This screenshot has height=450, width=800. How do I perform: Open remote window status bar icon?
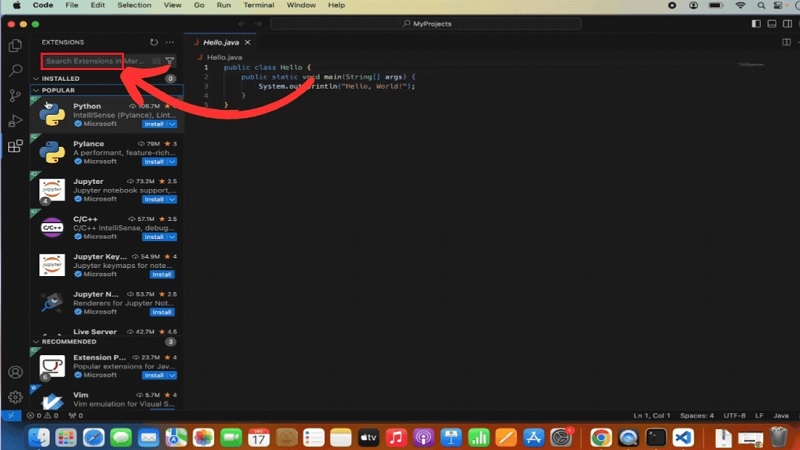click(x=11, y=416)
